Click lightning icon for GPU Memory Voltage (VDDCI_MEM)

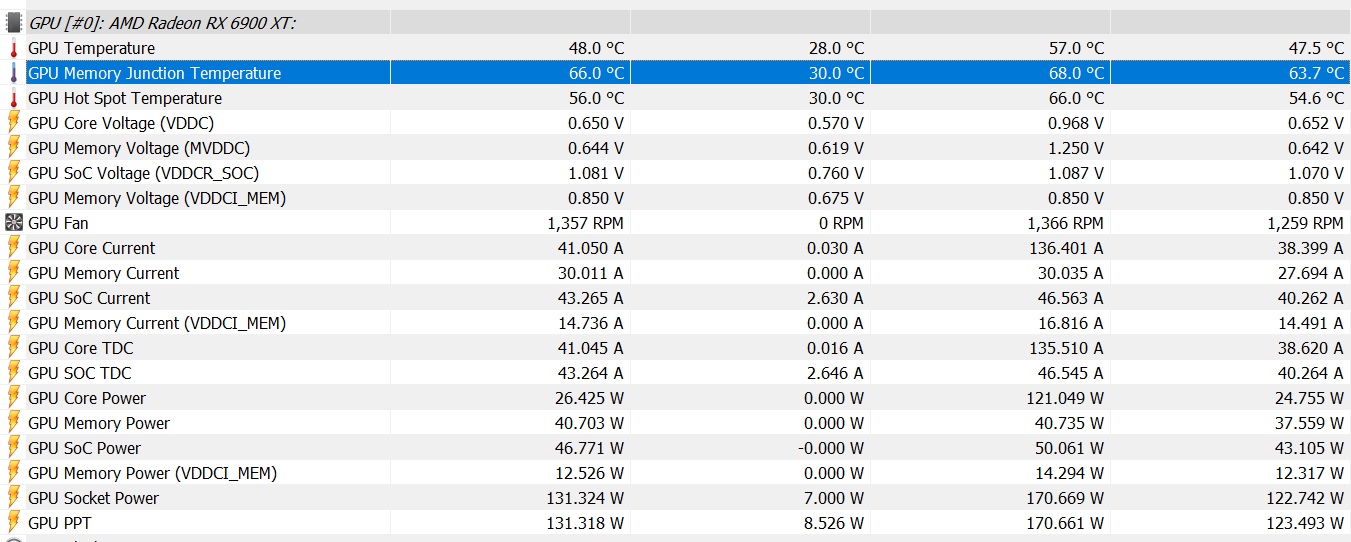pyautogui.click(x=14, y=198)
